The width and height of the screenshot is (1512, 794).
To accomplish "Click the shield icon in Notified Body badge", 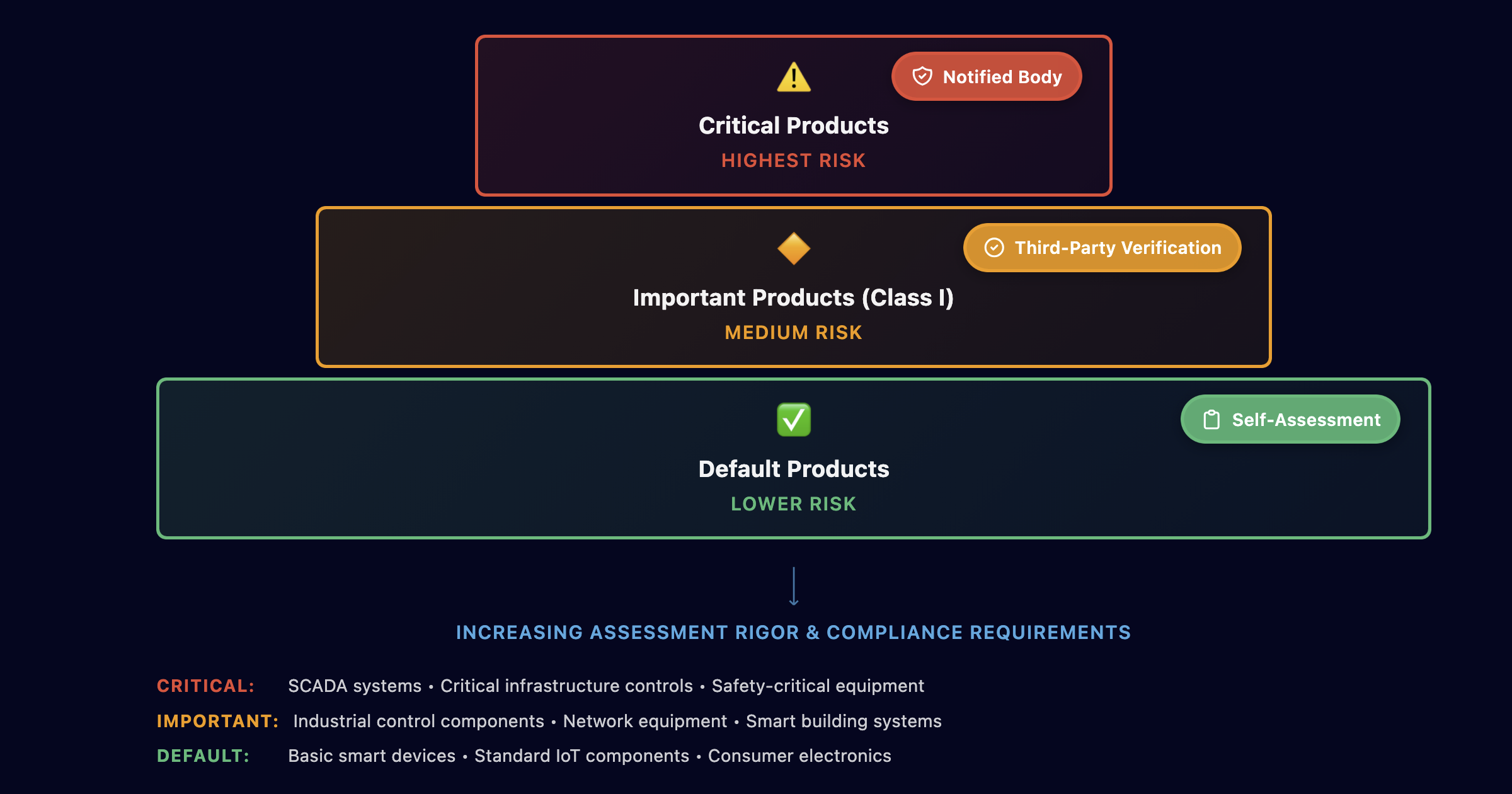I will pyautogui.click(x=922, y=76).
